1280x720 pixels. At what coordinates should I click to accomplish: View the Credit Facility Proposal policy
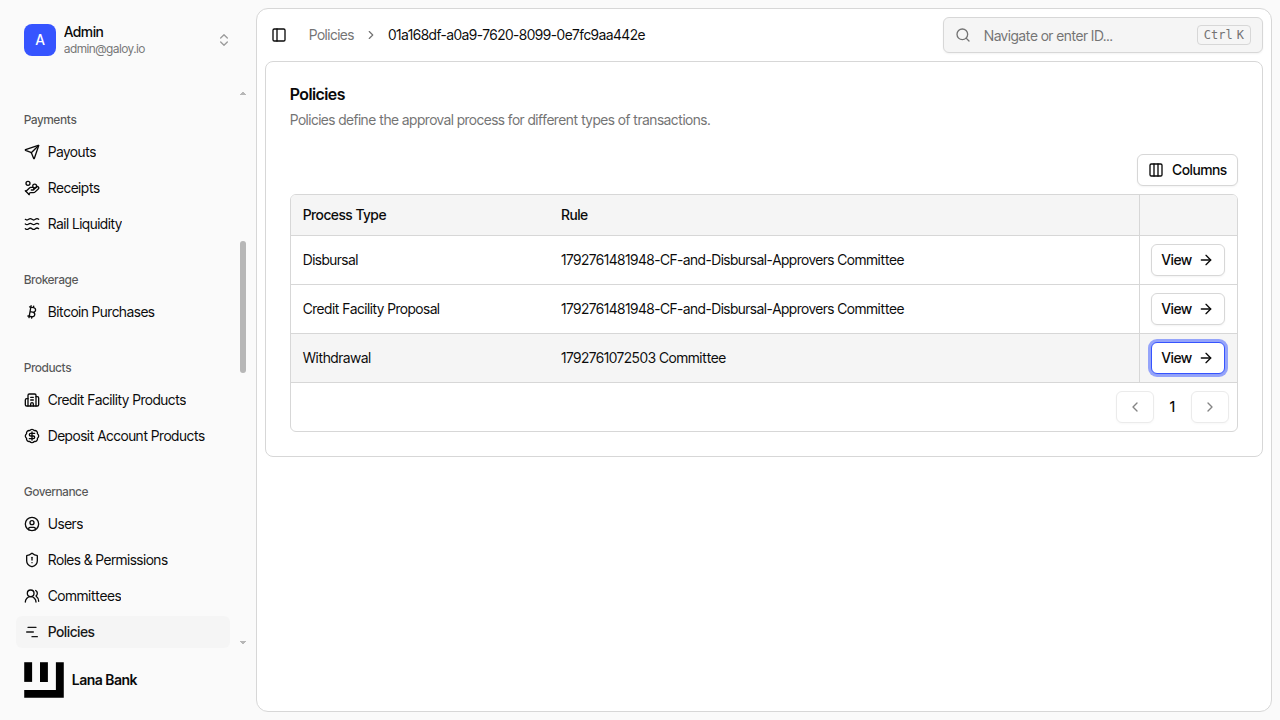coord(1187,309)
